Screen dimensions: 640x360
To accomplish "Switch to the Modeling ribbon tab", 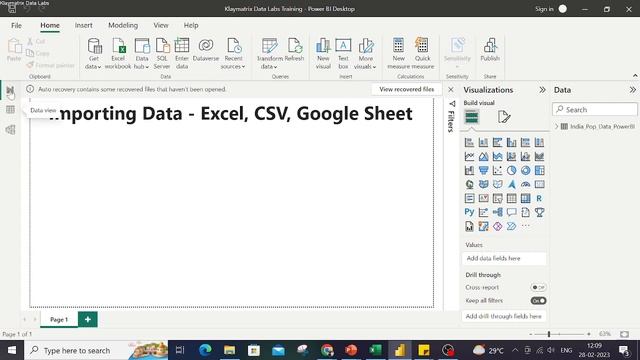I will [123, 25].
